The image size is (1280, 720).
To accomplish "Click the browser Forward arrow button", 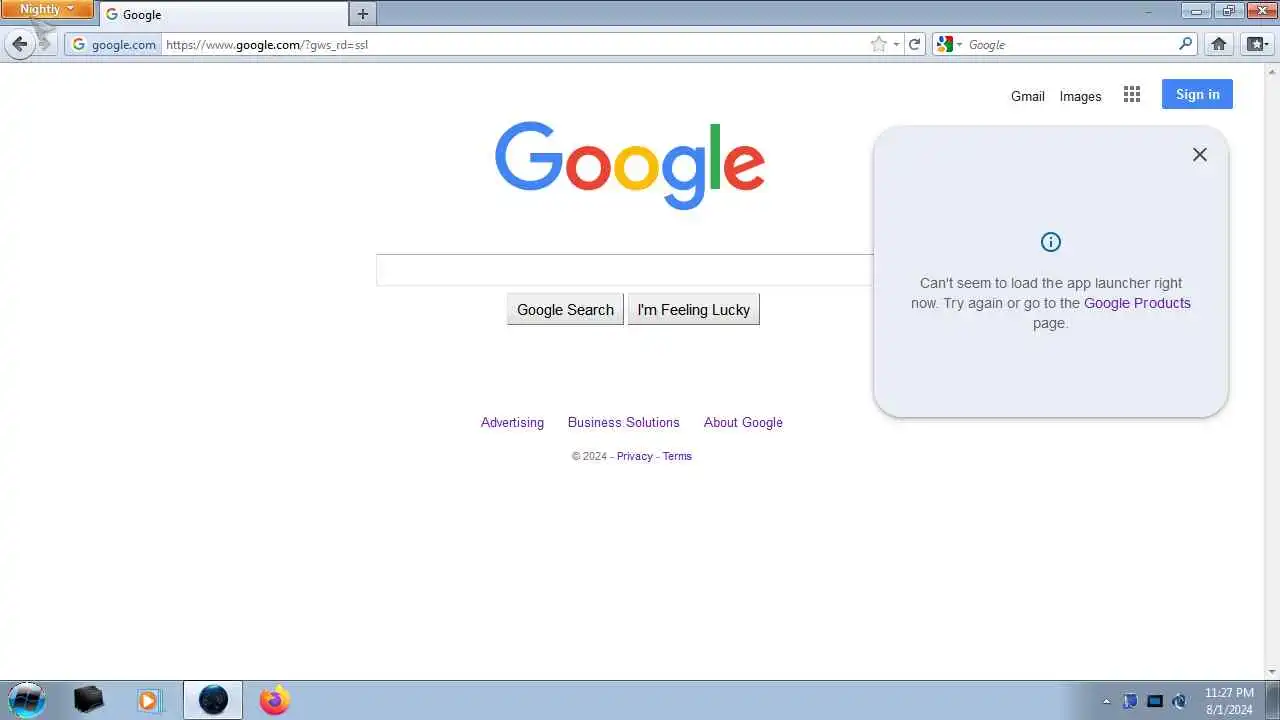I will coord(45,44).
